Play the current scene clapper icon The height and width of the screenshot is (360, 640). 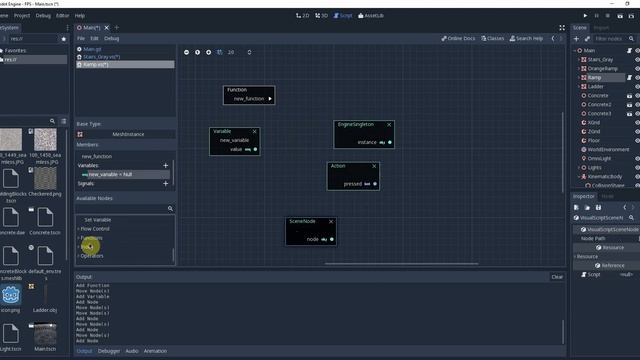click(620, 16)
